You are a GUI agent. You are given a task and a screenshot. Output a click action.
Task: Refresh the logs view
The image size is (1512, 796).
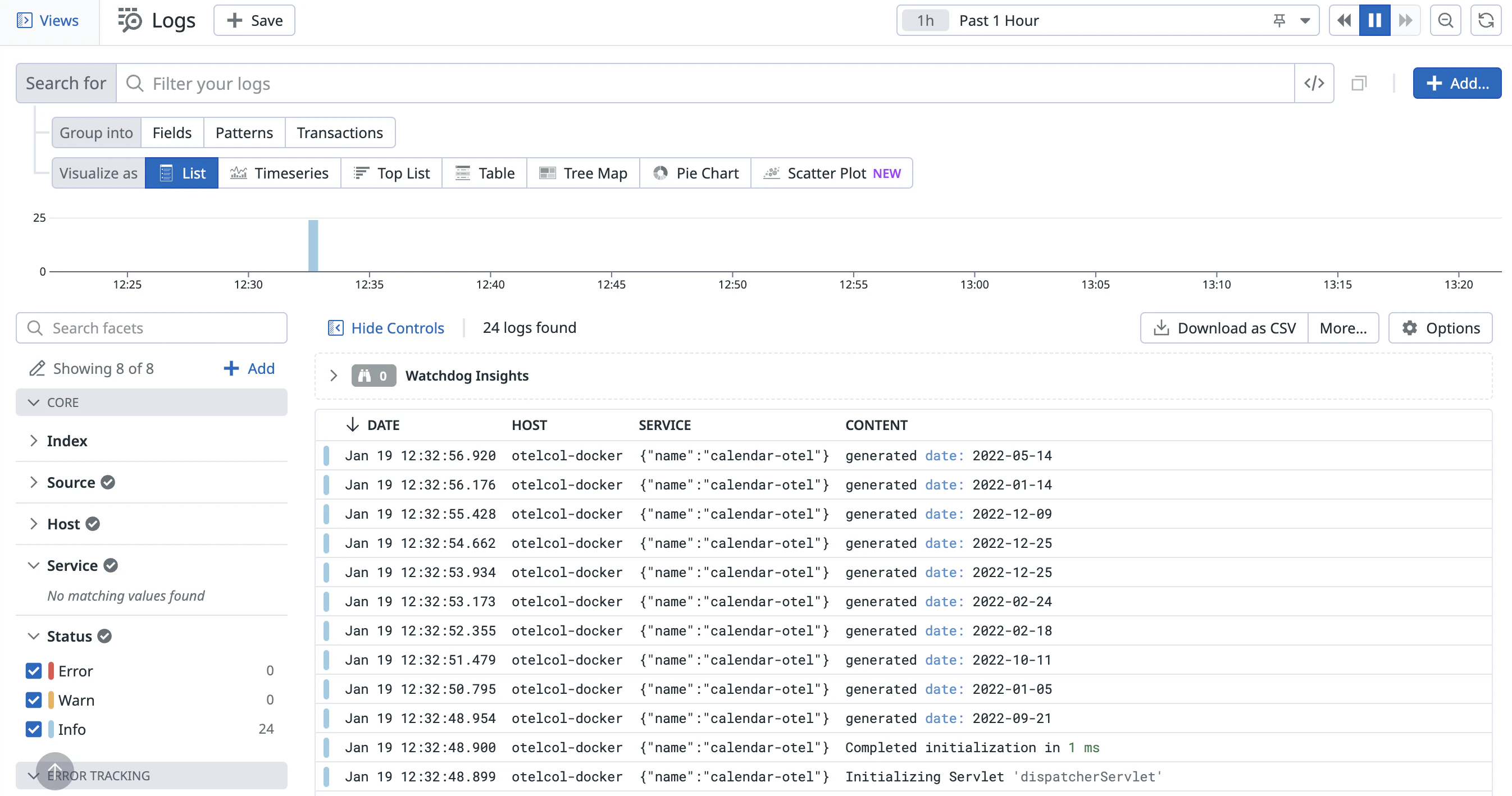tap(1486, 21)
